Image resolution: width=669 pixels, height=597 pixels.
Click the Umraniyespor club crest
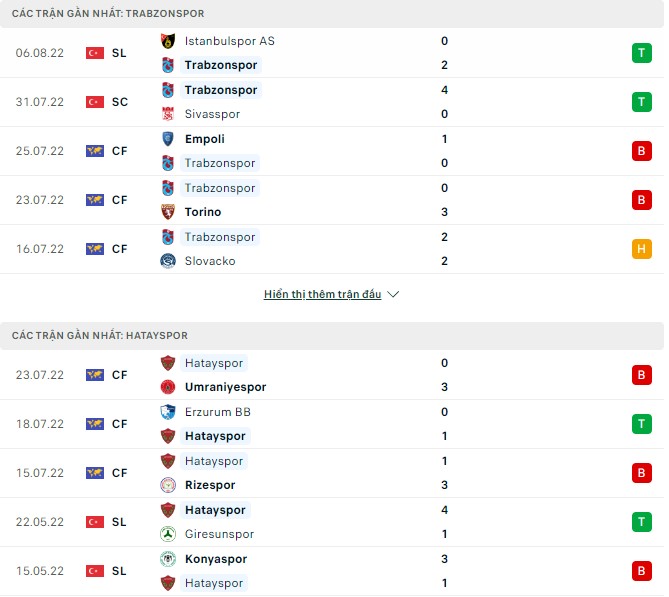pyautogui.click(x=167, y=387)
